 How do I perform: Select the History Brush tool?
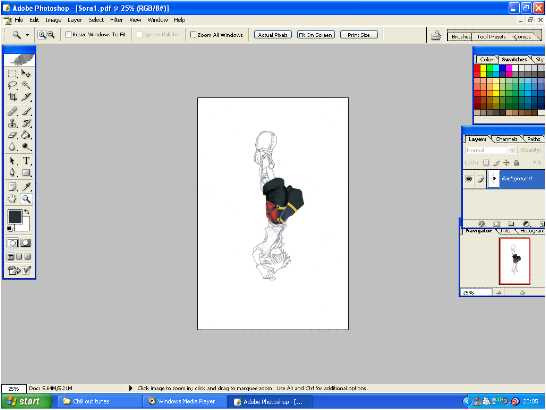point(26,123)
